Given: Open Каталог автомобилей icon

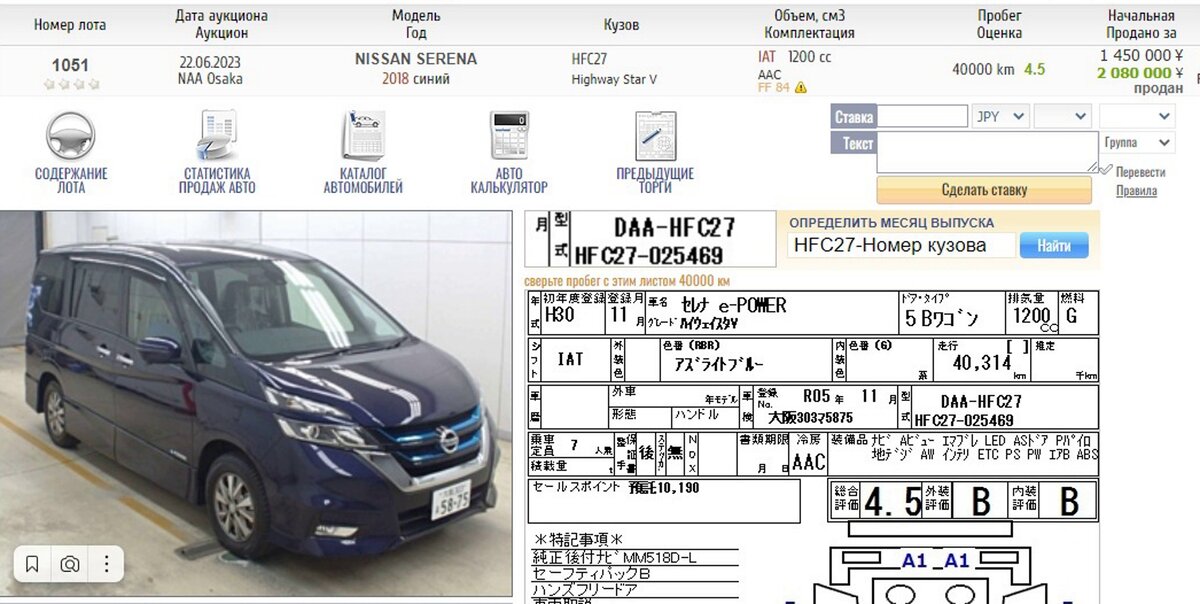Looking at the screenshot, I should [363, 135].
